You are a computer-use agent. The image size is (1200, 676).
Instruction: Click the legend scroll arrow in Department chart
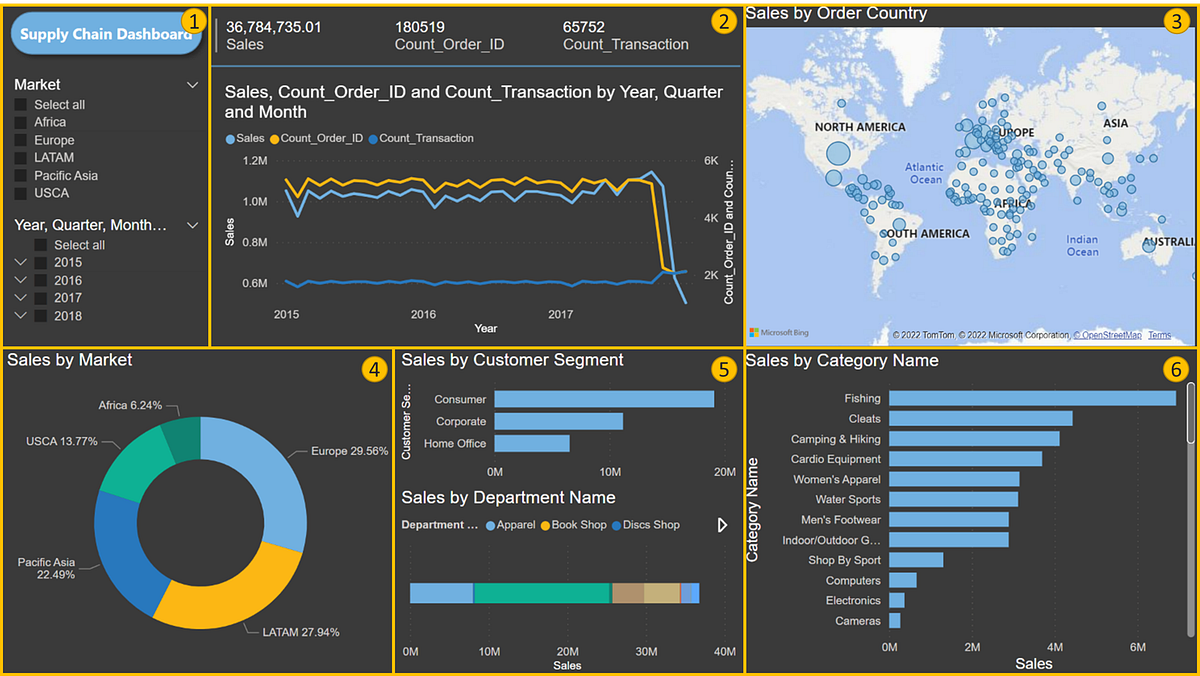722,525
